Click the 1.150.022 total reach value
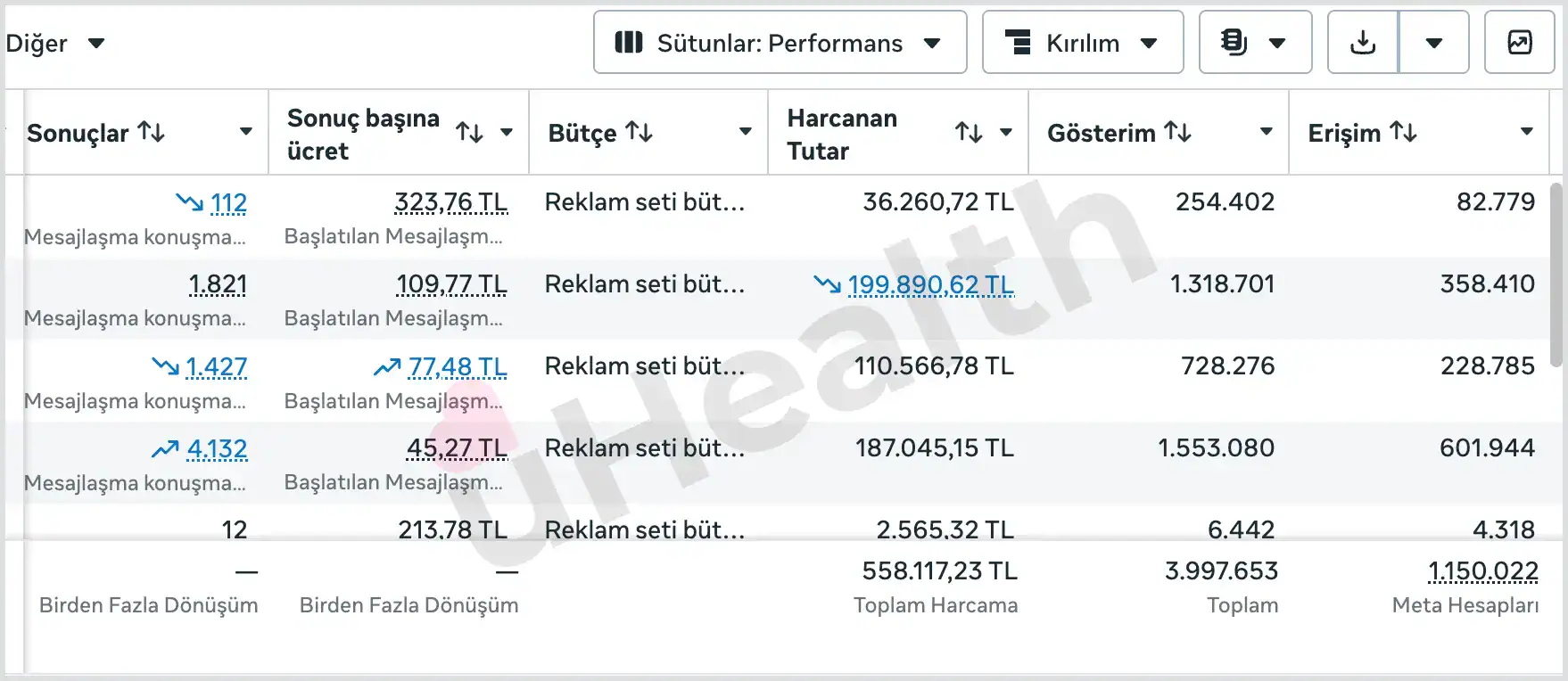Screen dimensions: 1568x681 [x=1483, y=570]
